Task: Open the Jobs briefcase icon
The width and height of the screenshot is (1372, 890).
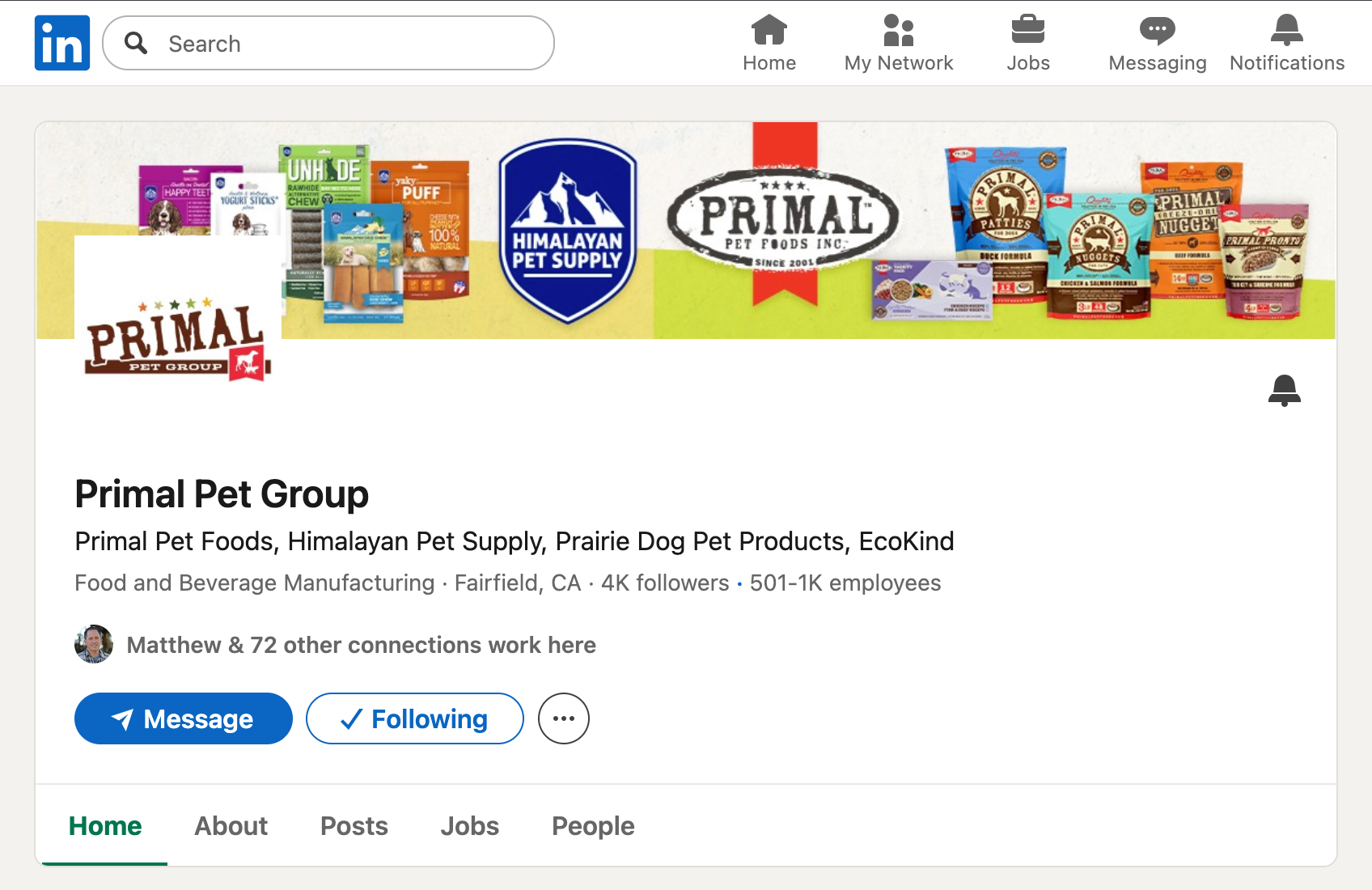Action: tap(1028, 30)
